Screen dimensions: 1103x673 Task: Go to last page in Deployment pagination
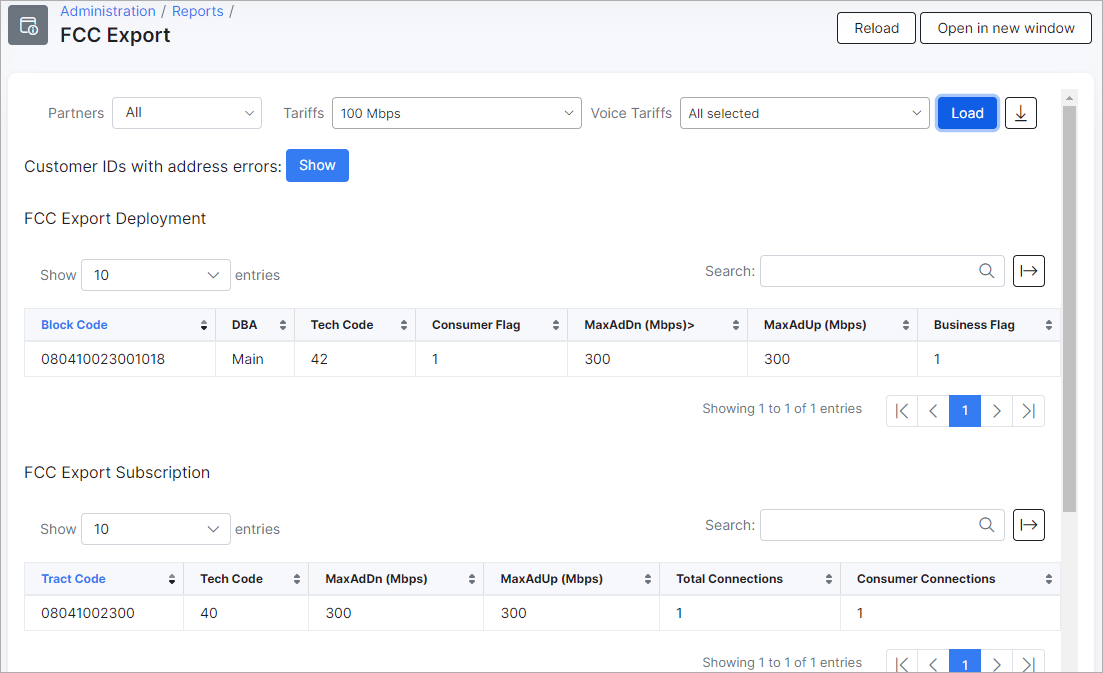(1028, 411)
